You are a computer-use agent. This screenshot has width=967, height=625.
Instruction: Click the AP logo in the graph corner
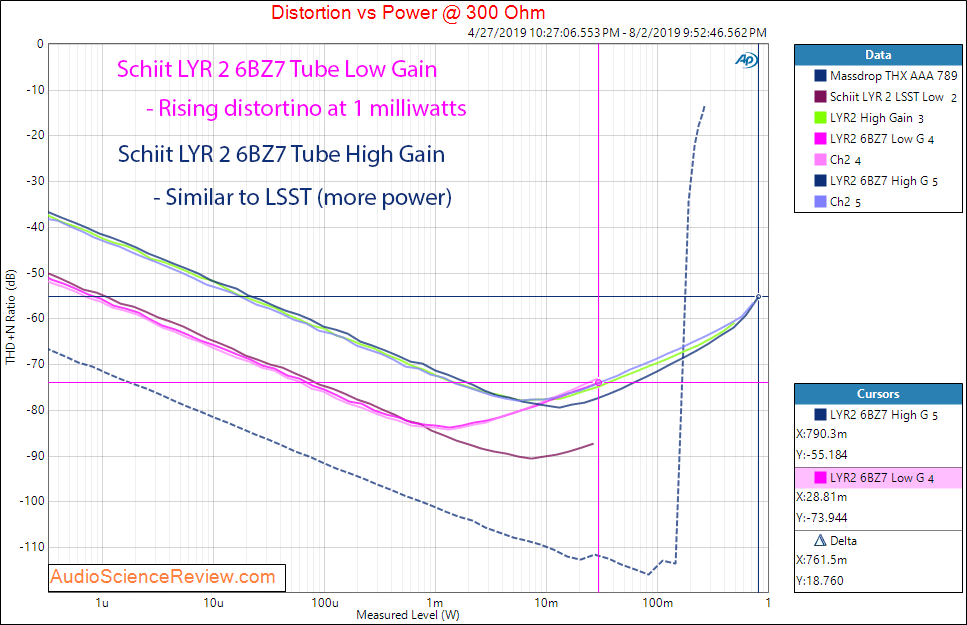point(746,60)
